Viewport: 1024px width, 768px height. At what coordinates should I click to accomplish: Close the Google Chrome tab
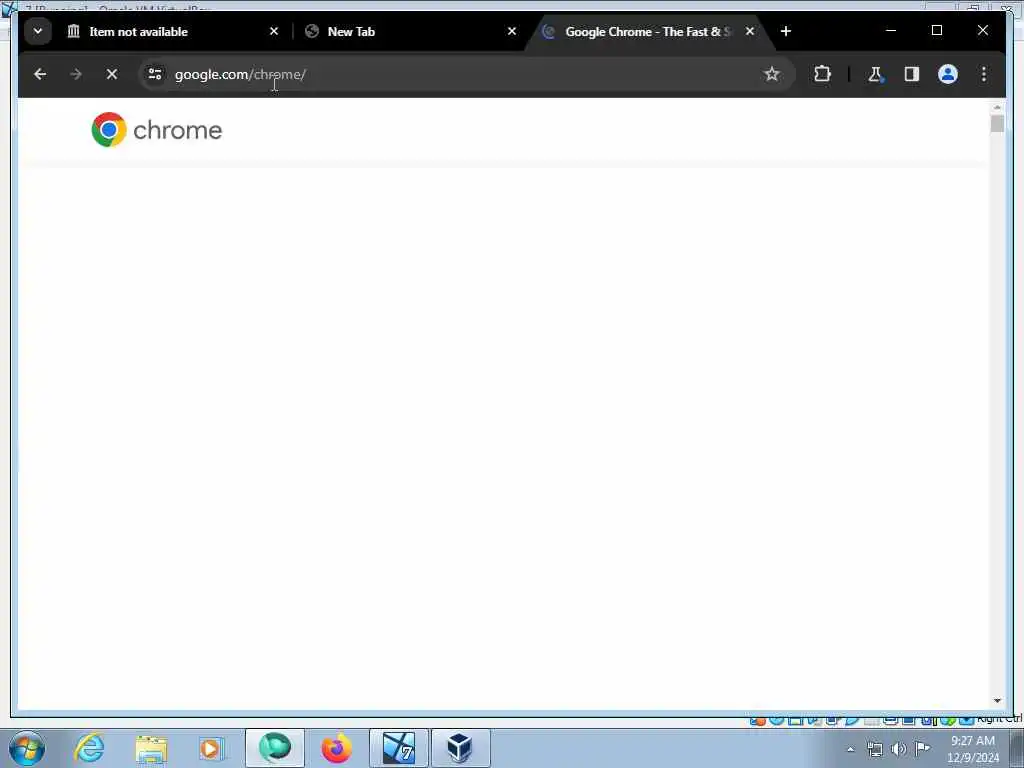(x=750, y=31)
